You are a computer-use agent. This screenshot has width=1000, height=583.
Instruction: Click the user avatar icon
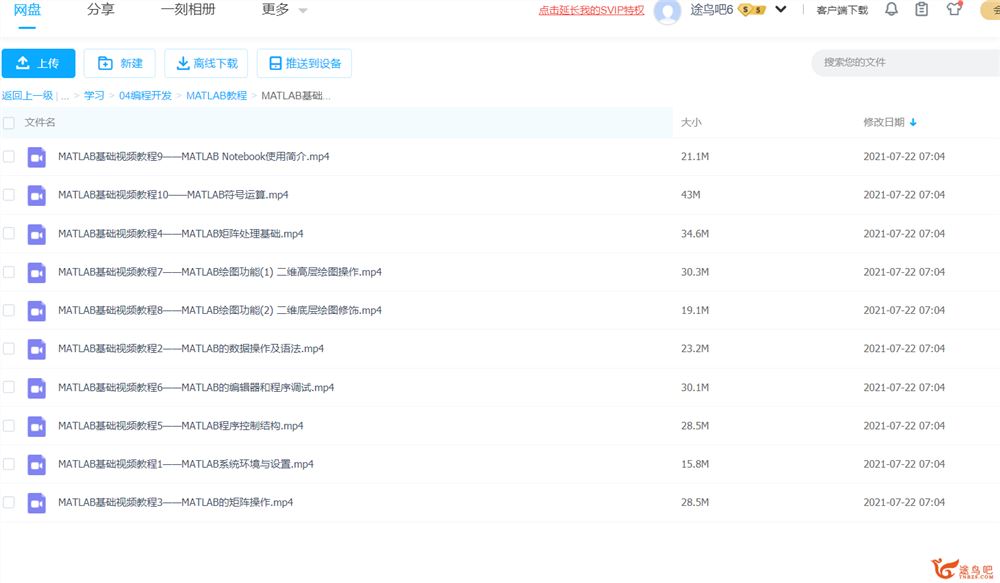[x=667, y=11]
